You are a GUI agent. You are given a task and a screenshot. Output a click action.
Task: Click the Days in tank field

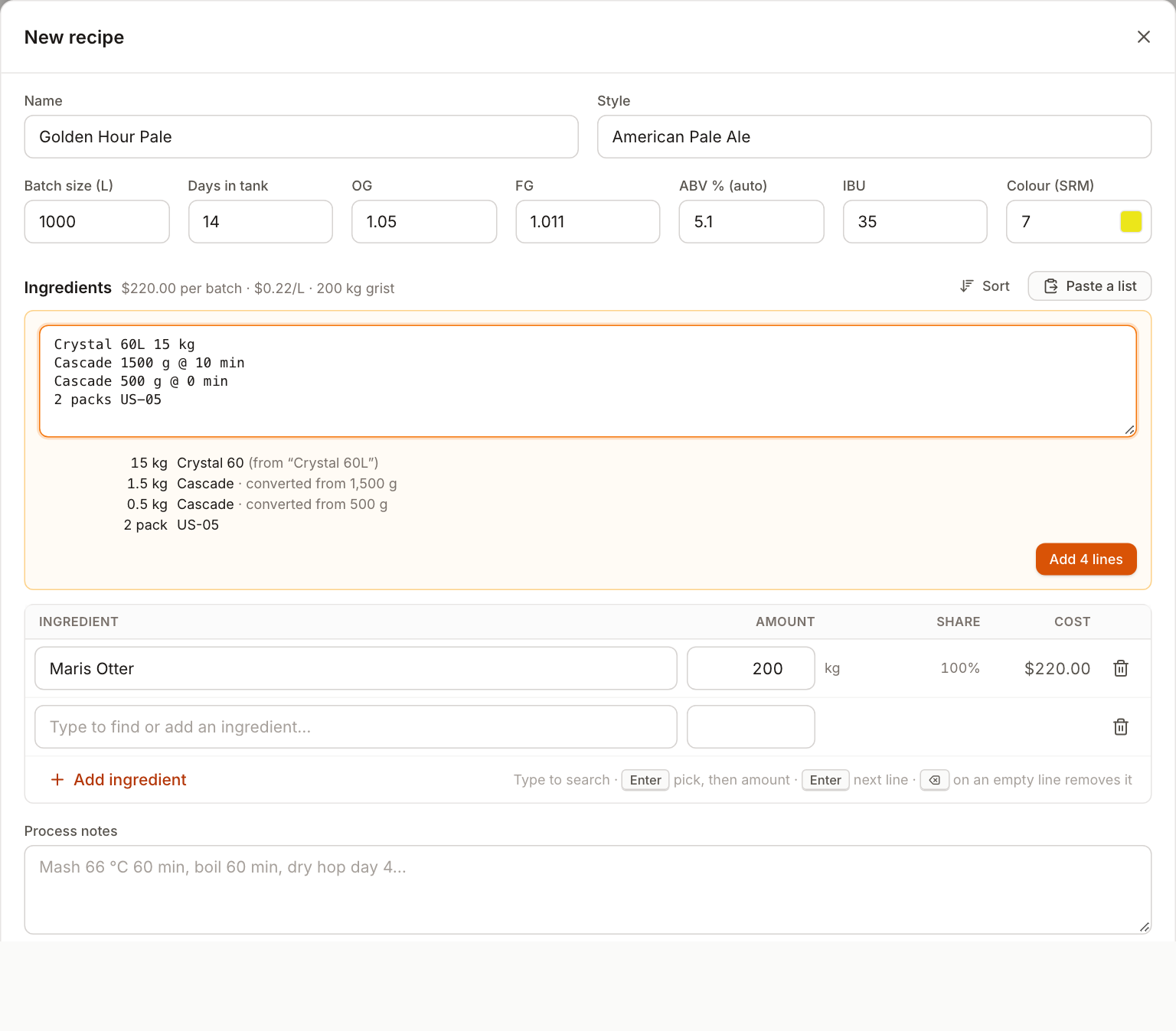(x=260, y=222)
